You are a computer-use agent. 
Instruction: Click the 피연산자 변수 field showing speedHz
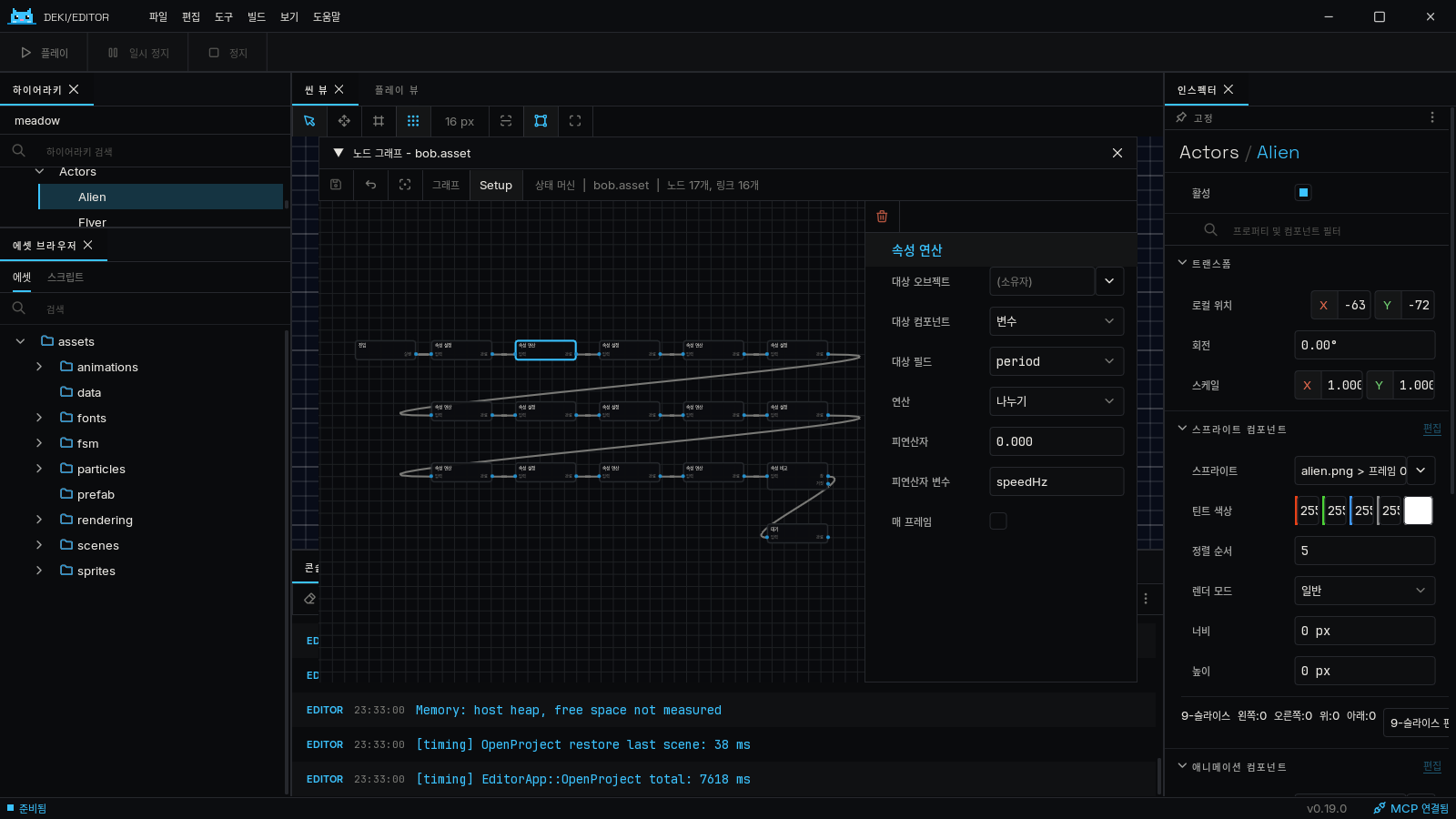1057,481
